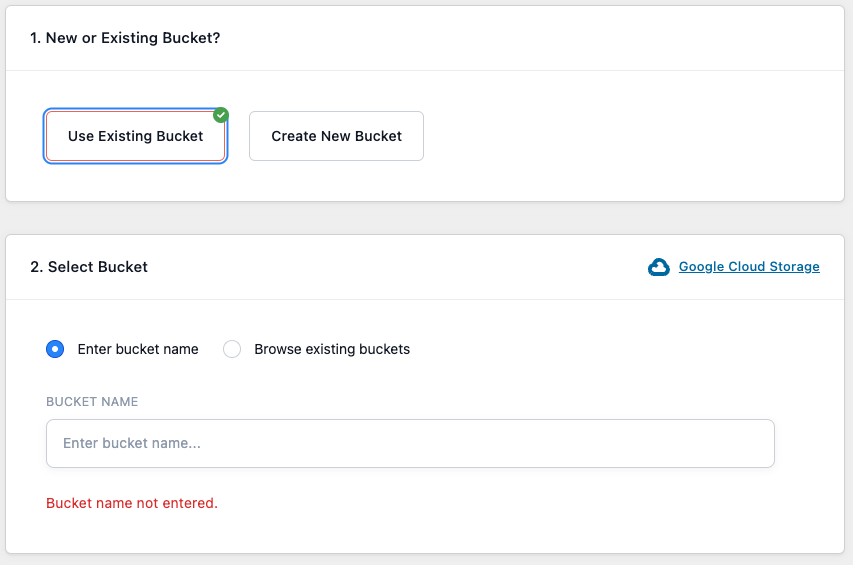Click the green checkmark badge on Use Existing Bucket
853x565 pixels.
(221, 115)
